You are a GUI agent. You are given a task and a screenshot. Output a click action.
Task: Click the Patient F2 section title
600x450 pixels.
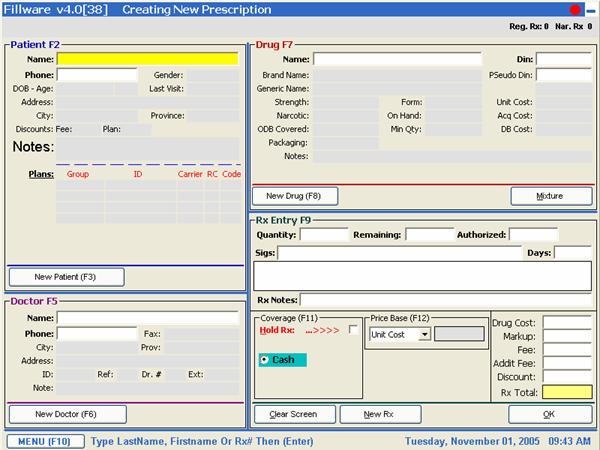(35, 44)
